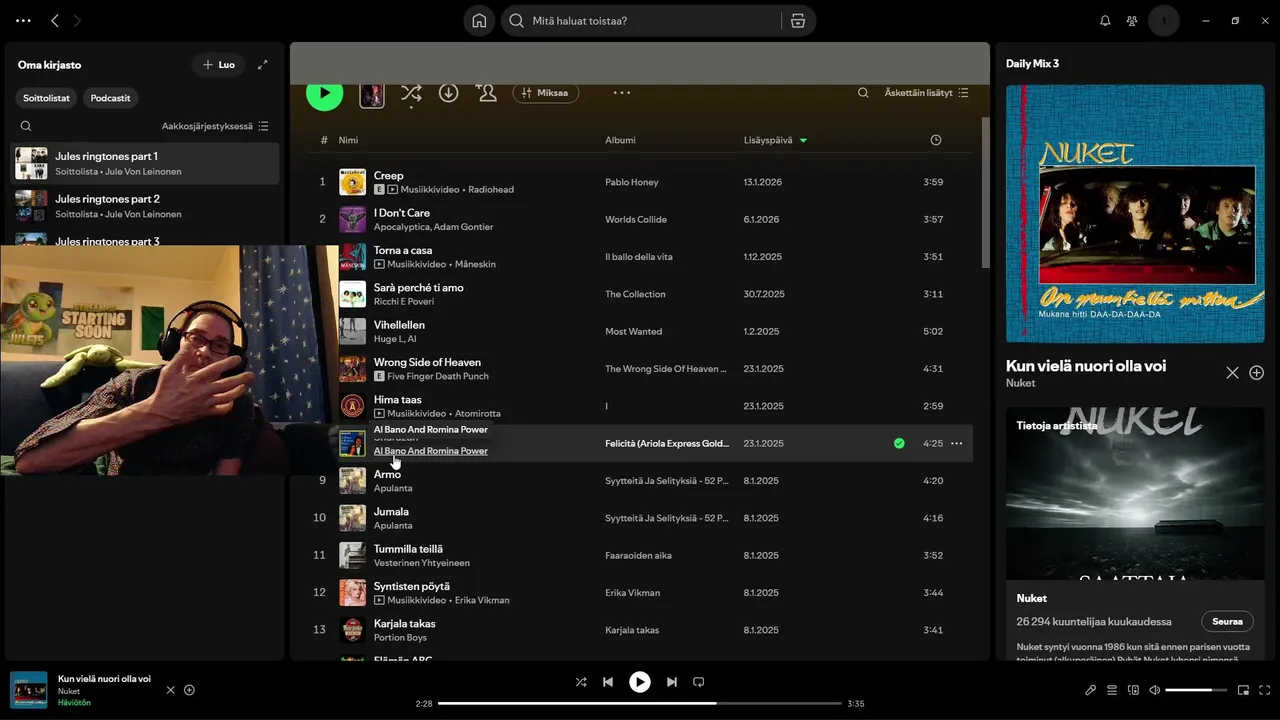Open the Al Bano And Romina Power artist link
The image size is (1280, 720).
[431, 451]
